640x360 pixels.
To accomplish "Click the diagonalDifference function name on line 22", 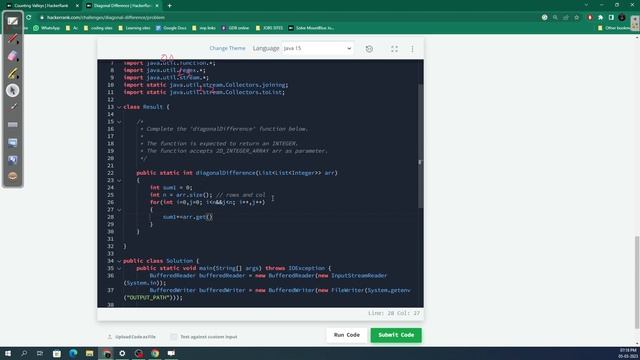I will click(x=225, y=173).
